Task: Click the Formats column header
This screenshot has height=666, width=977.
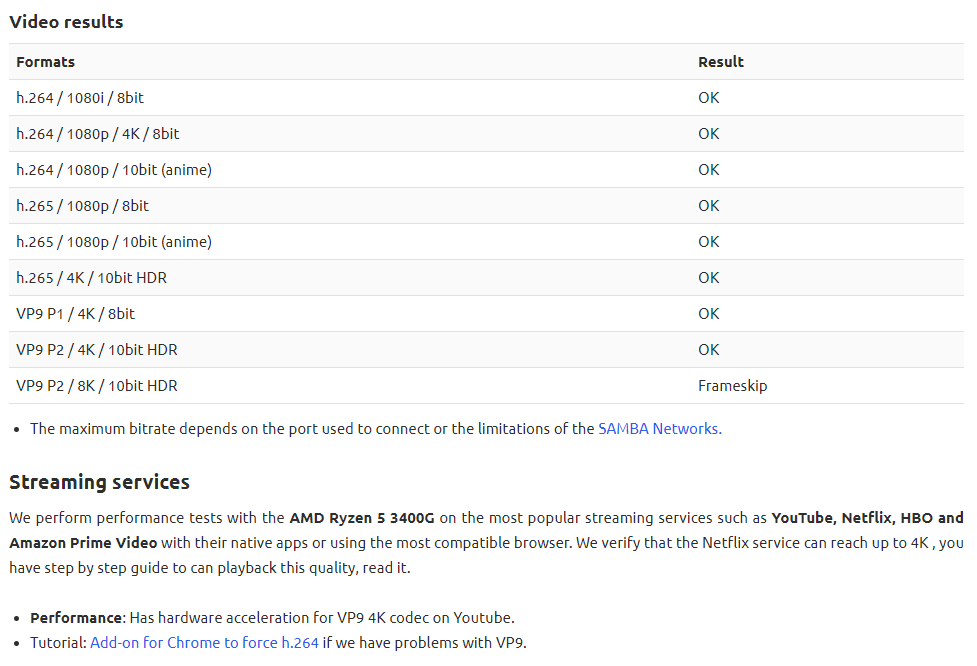Action: pos(46,62)
